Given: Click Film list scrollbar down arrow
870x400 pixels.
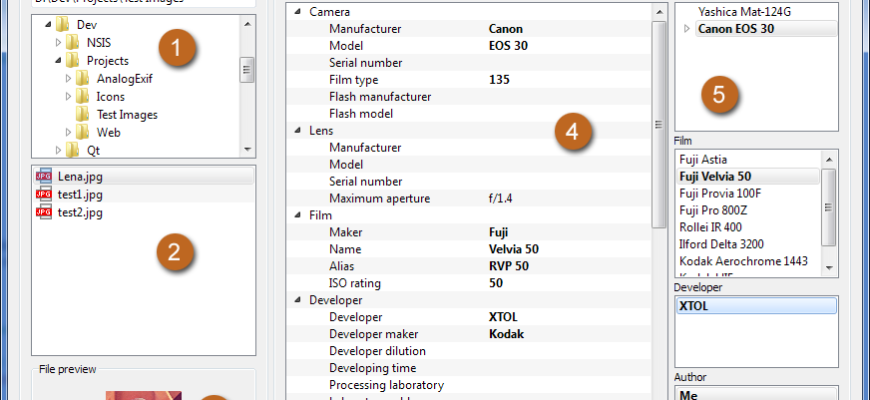Looking at the screenshot, I should (829, 268).
